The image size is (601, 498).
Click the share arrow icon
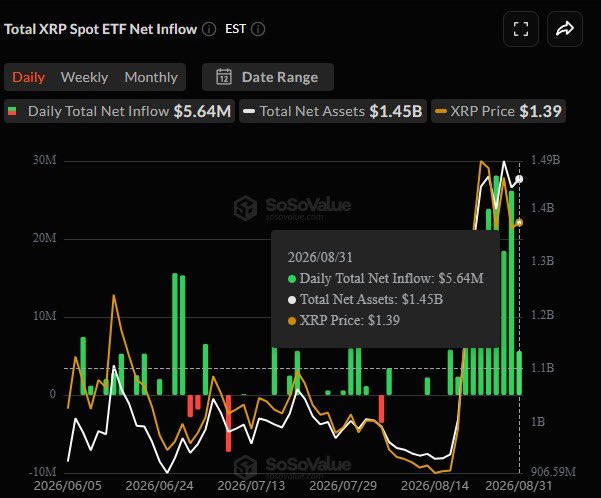click(565, 29)
